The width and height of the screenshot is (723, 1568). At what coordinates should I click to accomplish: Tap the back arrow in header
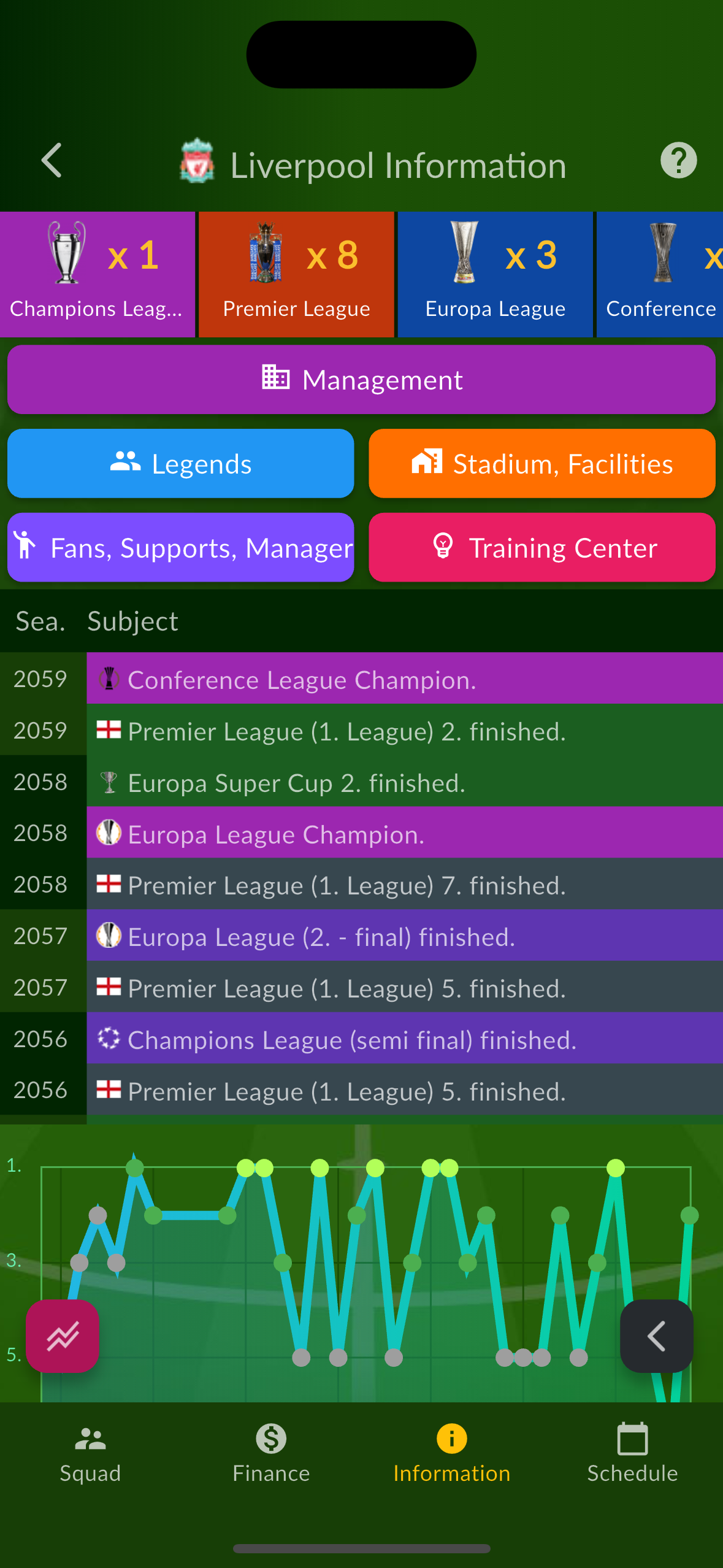[x=52, y=161]
